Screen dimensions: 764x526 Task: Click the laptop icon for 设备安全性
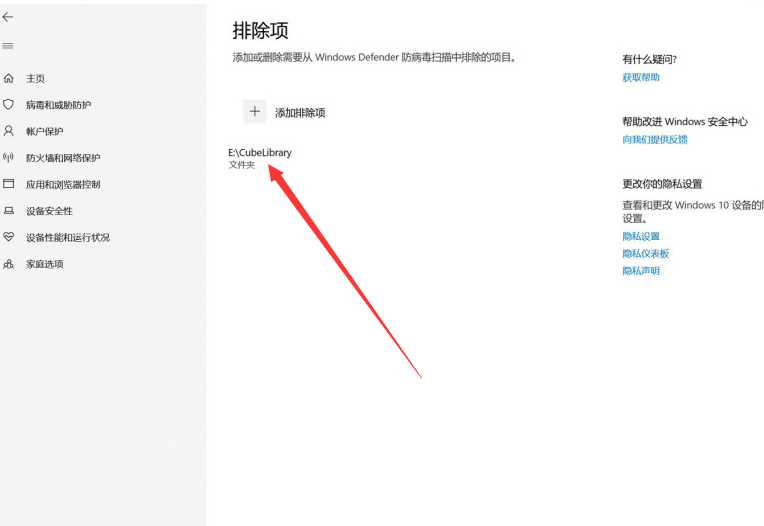(x=8, y=210)
